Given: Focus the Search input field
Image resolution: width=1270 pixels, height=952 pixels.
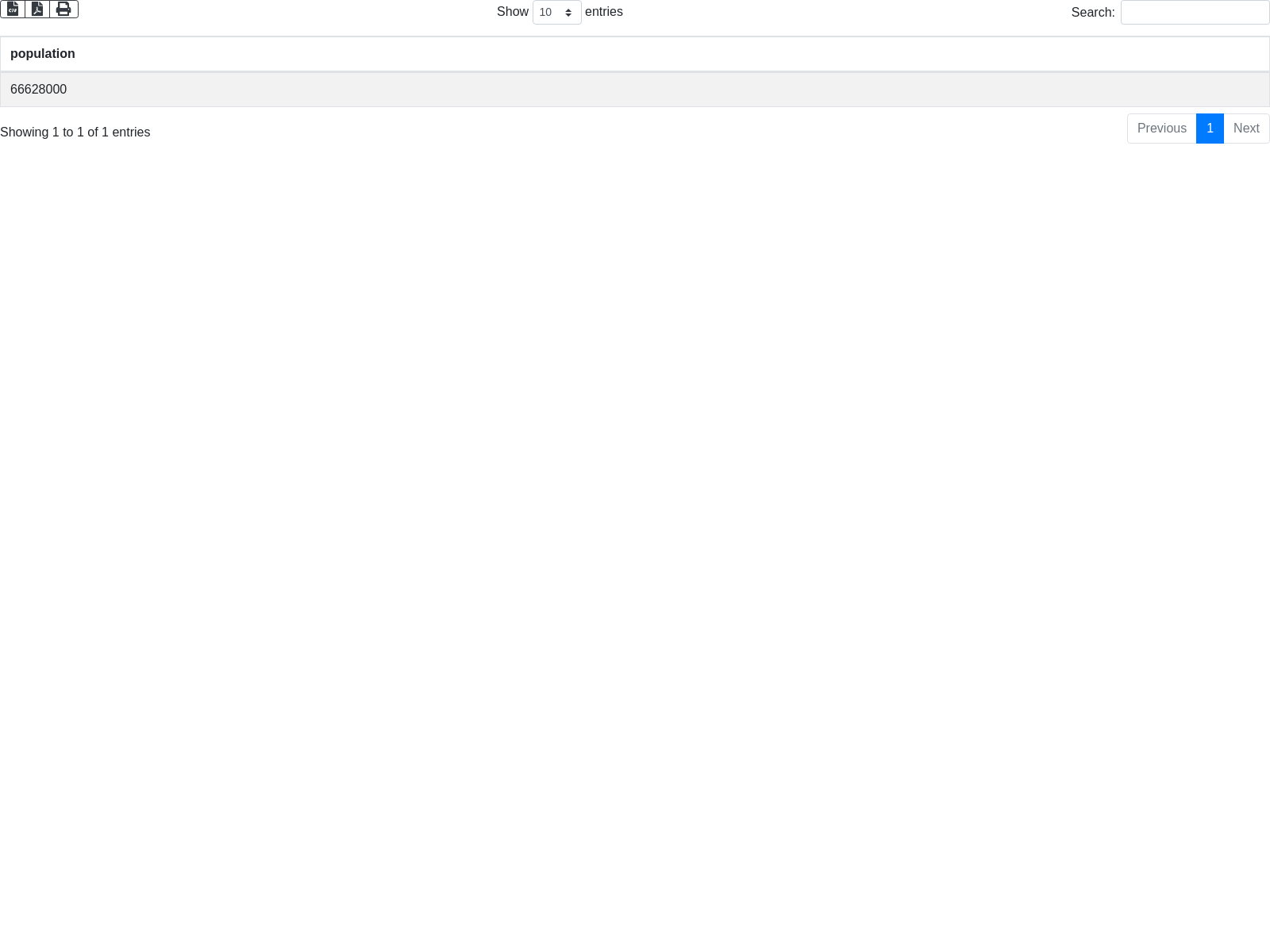Looking at the screenshot, I should (x=1195, y=13).
